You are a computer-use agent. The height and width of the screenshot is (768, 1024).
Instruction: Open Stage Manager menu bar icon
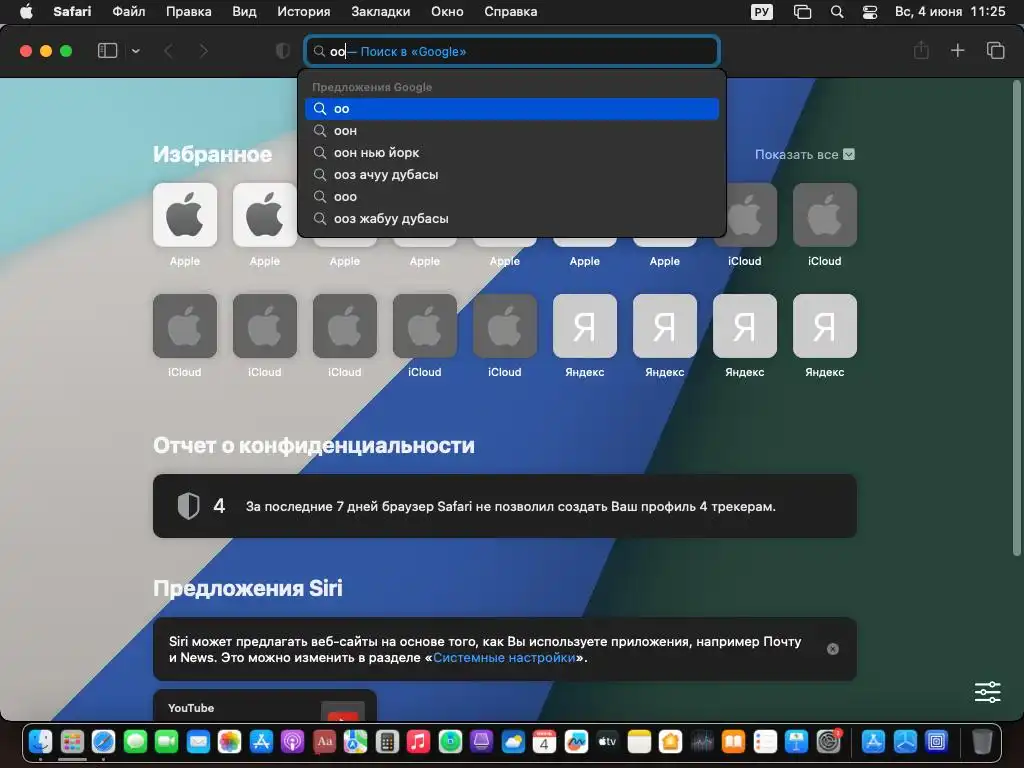click(x=802, y=12)
